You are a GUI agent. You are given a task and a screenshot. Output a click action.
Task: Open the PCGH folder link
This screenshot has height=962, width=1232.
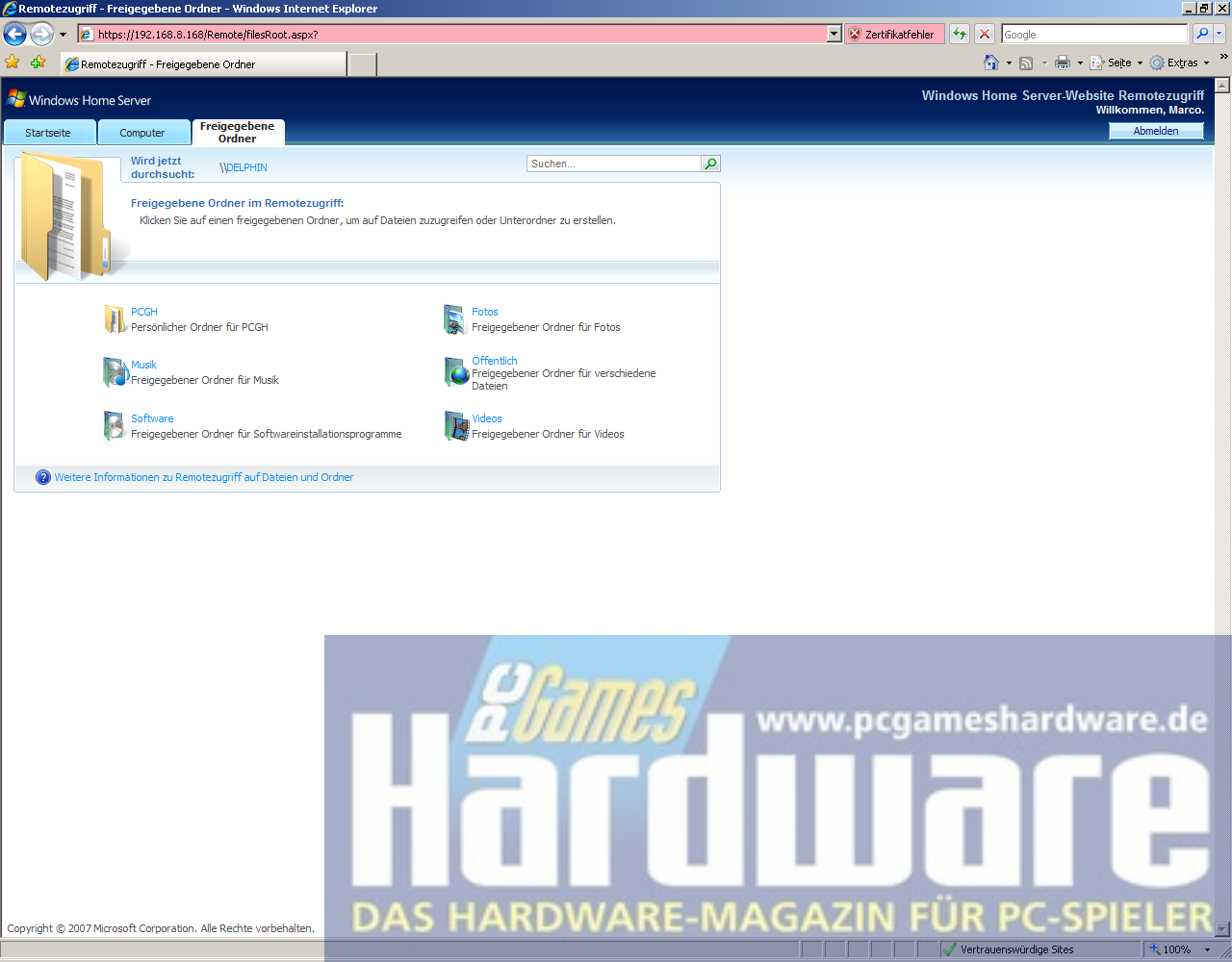click(144, 312)
